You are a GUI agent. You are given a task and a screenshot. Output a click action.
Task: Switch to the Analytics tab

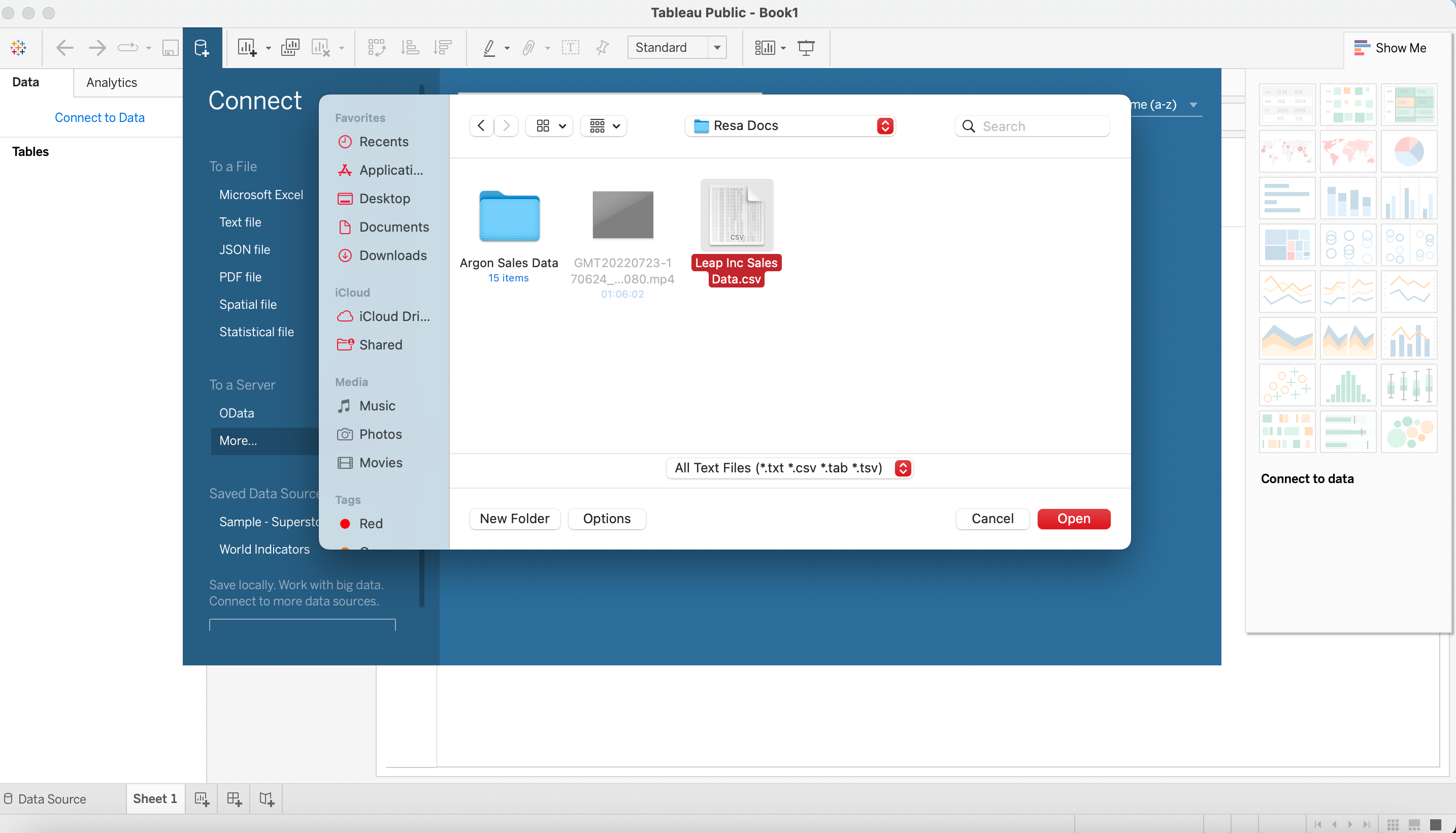[x=112, y=82]
